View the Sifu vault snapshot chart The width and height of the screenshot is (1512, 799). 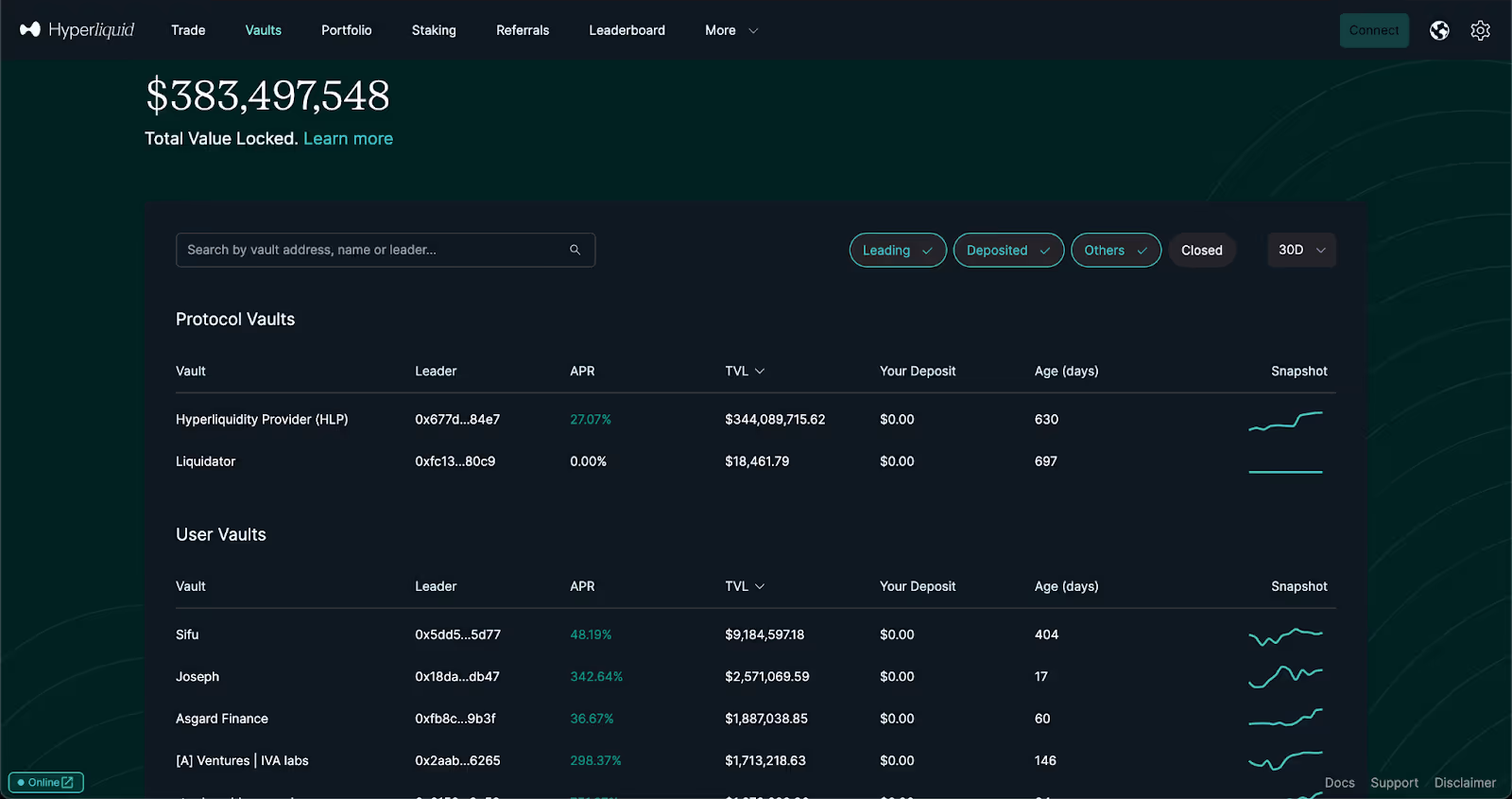point(1285,635)
